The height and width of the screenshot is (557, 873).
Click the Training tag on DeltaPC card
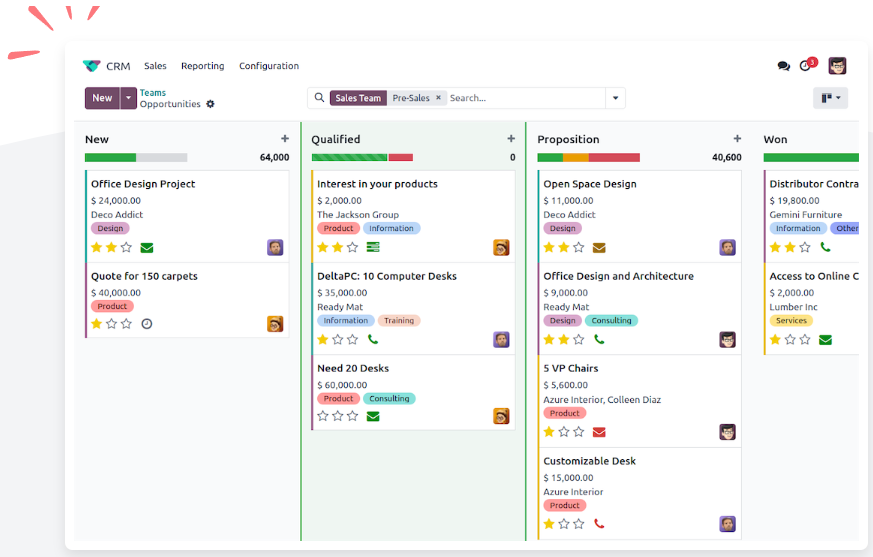click(x=399, y=321)
